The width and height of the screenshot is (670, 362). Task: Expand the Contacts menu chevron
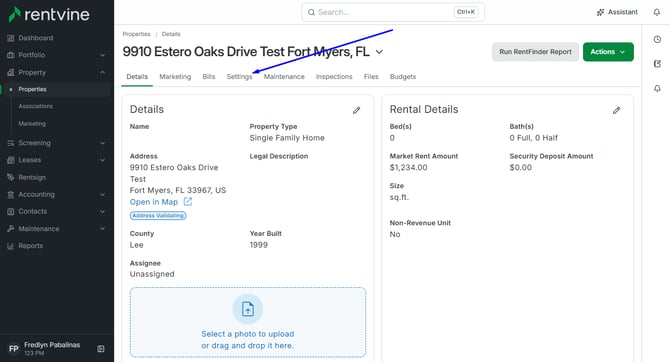coord(102,212)
